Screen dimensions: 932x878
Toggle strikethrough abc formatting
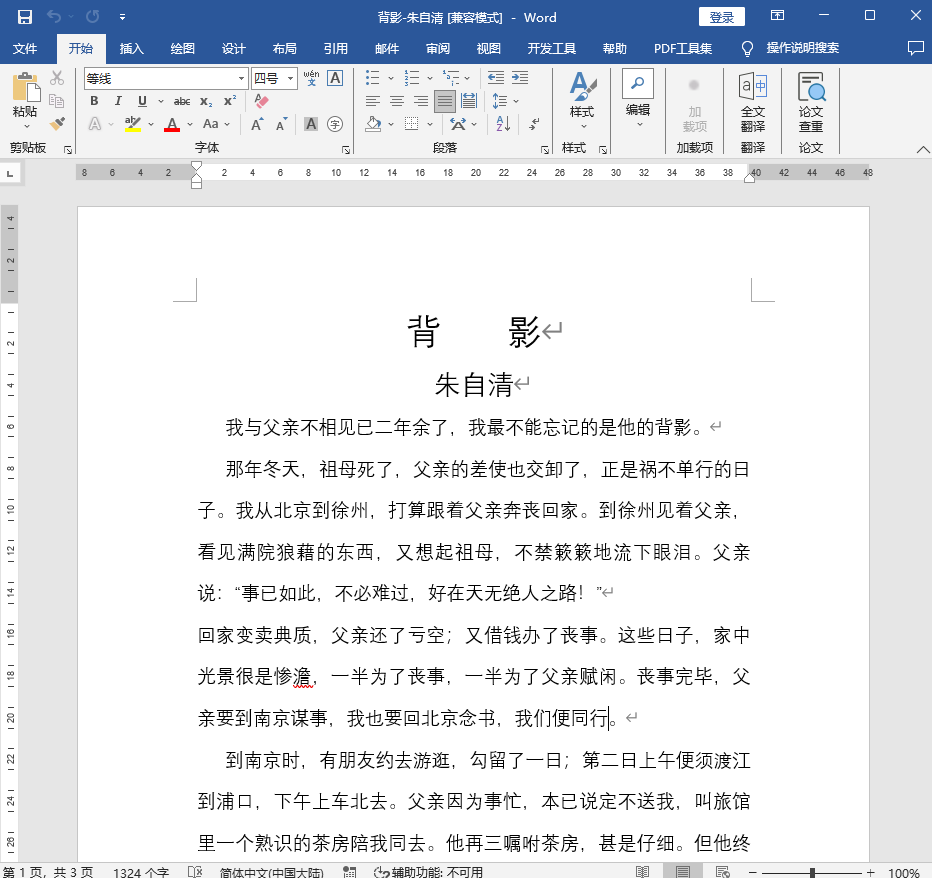[x=182, y=102]
